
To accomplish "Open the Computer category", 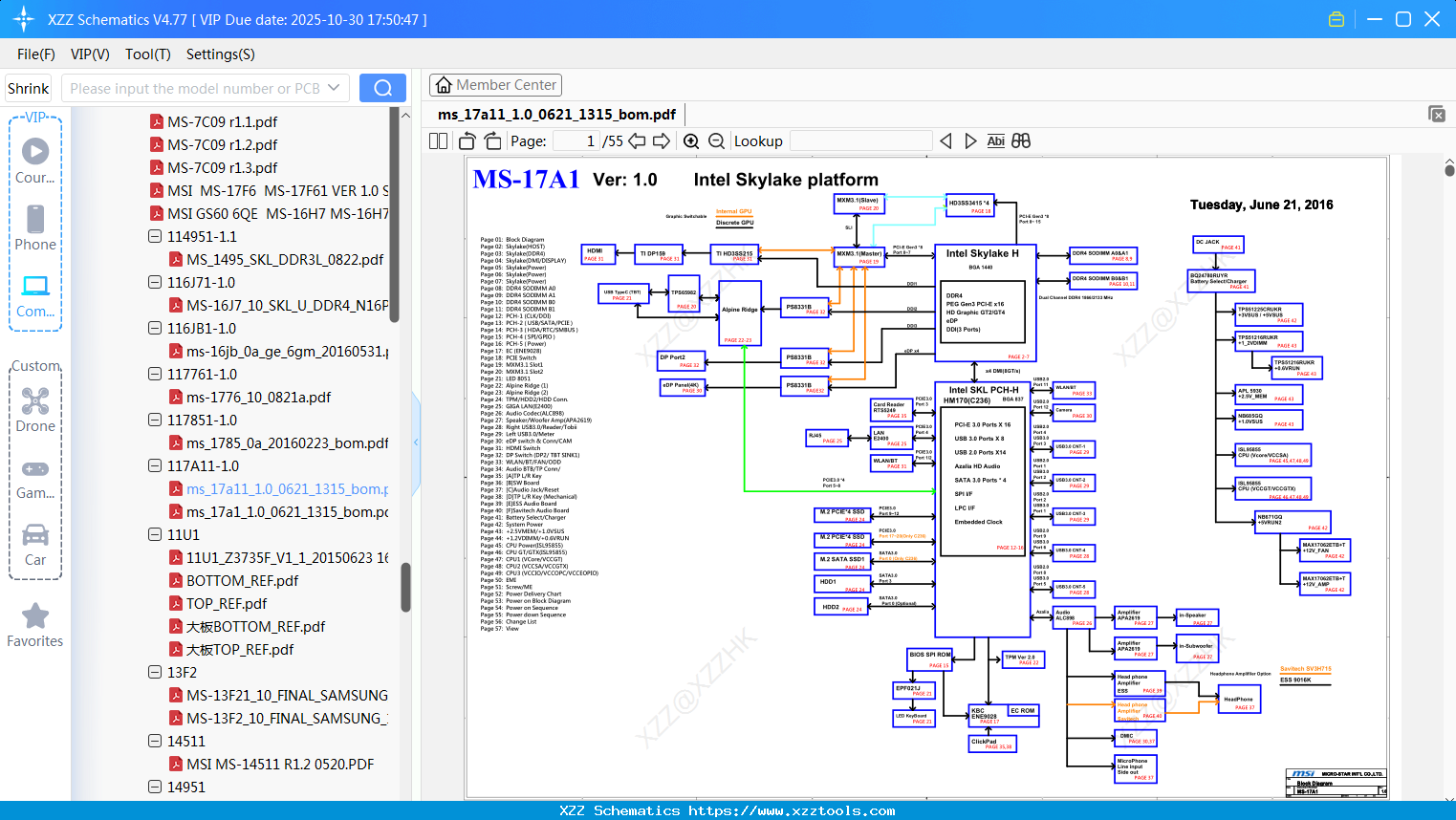I will click(x=35, y=295).
